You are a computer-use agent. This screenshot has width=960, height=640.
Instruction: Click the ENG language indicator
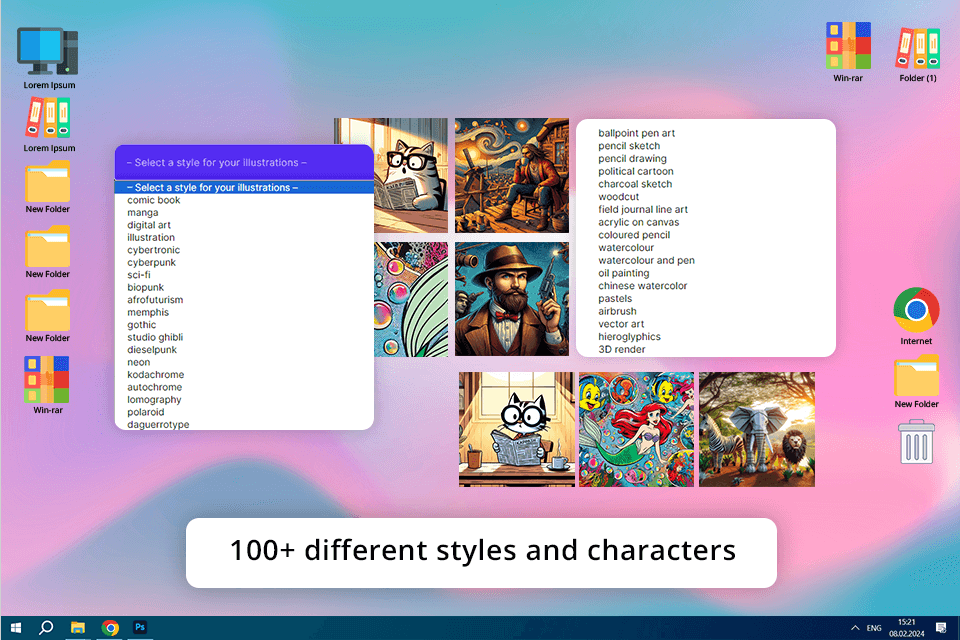tap(874, 628)
